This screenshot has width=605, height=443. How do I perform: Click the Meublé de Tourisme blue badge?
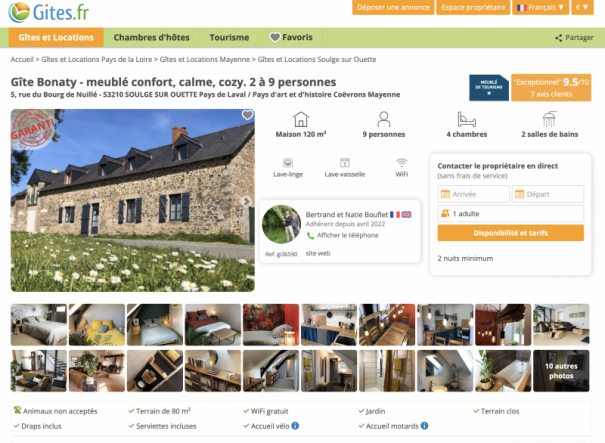tap(489, 88)
